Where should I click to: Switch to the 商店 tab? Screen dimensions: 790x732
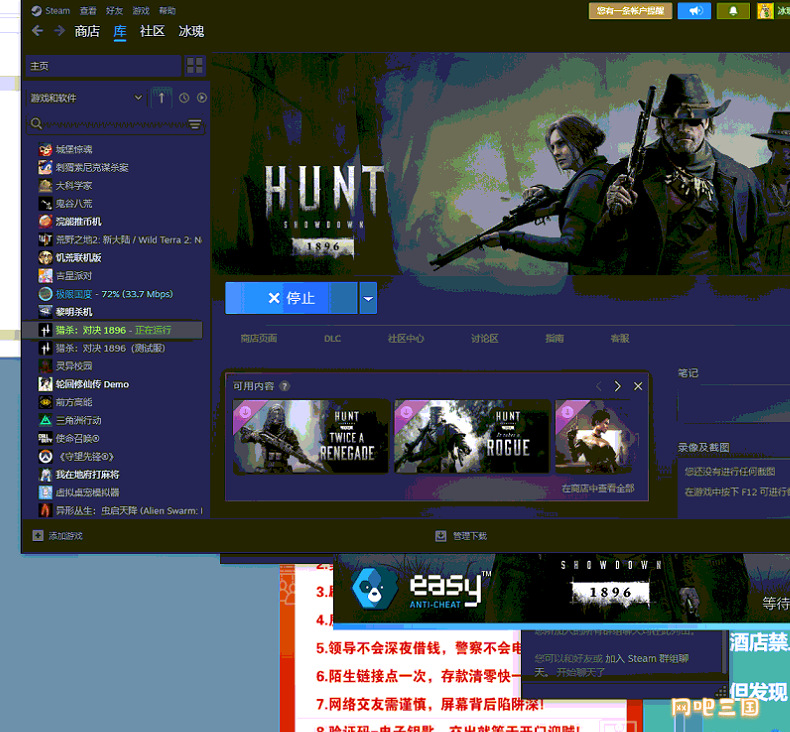(87, 31)
